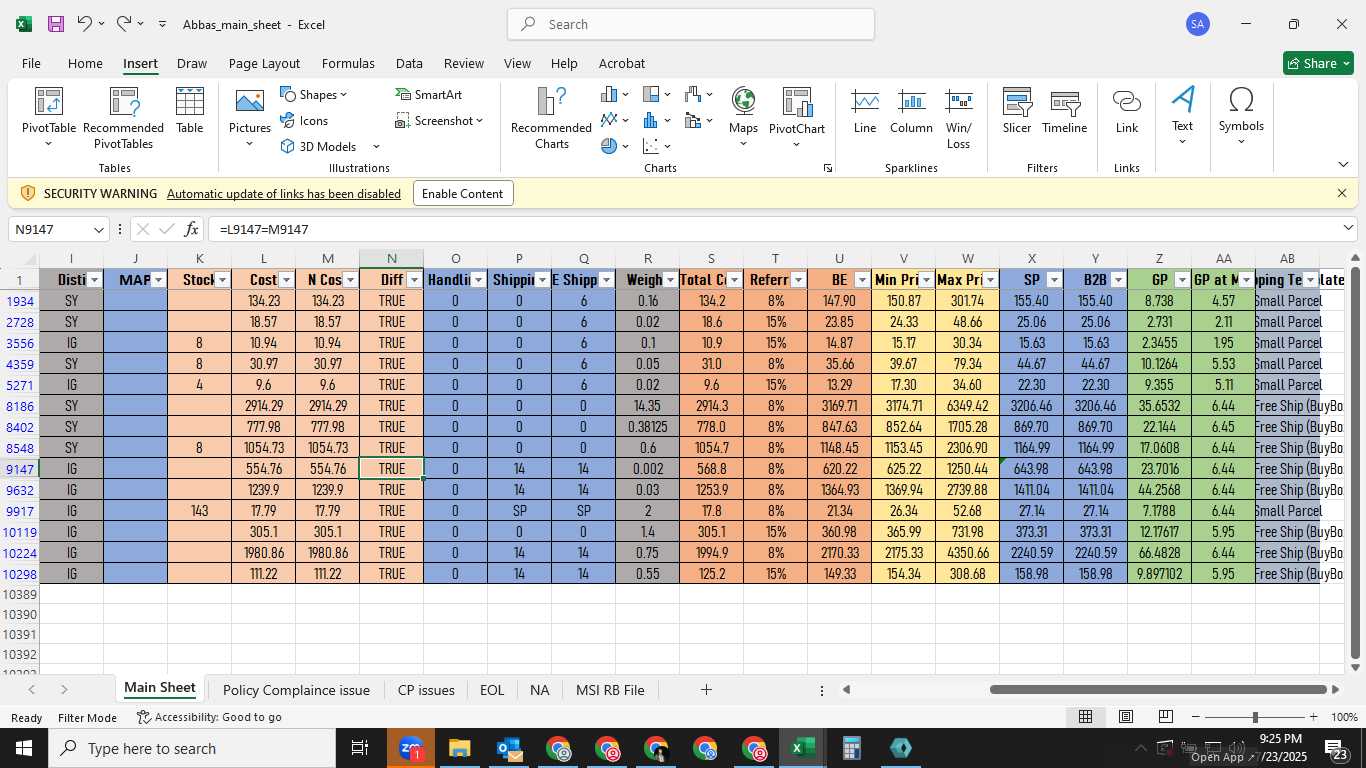The image size is (1366, 768).
Task: Open the Diff column filter dropdown
Action: coord(414,280)
